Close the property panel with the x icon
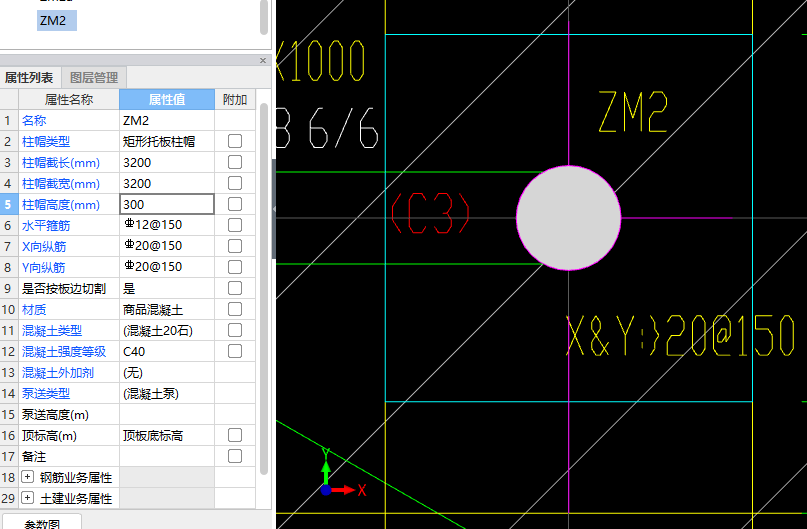Screen dimensions: 807x529 pyautogui.click(x=262, y=60)
